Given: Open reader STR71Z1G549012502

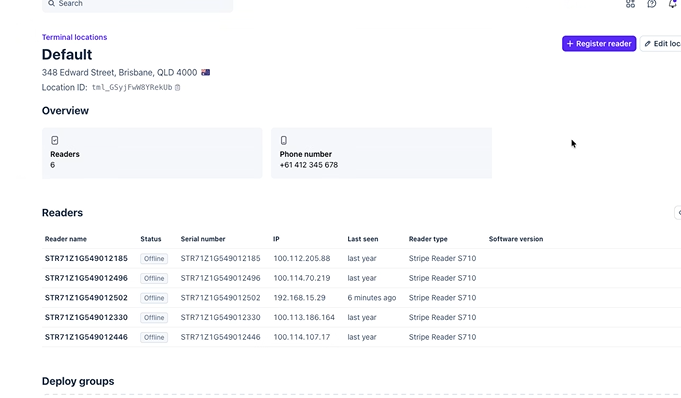Looking at the screenshot, I should [x=86, y=298].
